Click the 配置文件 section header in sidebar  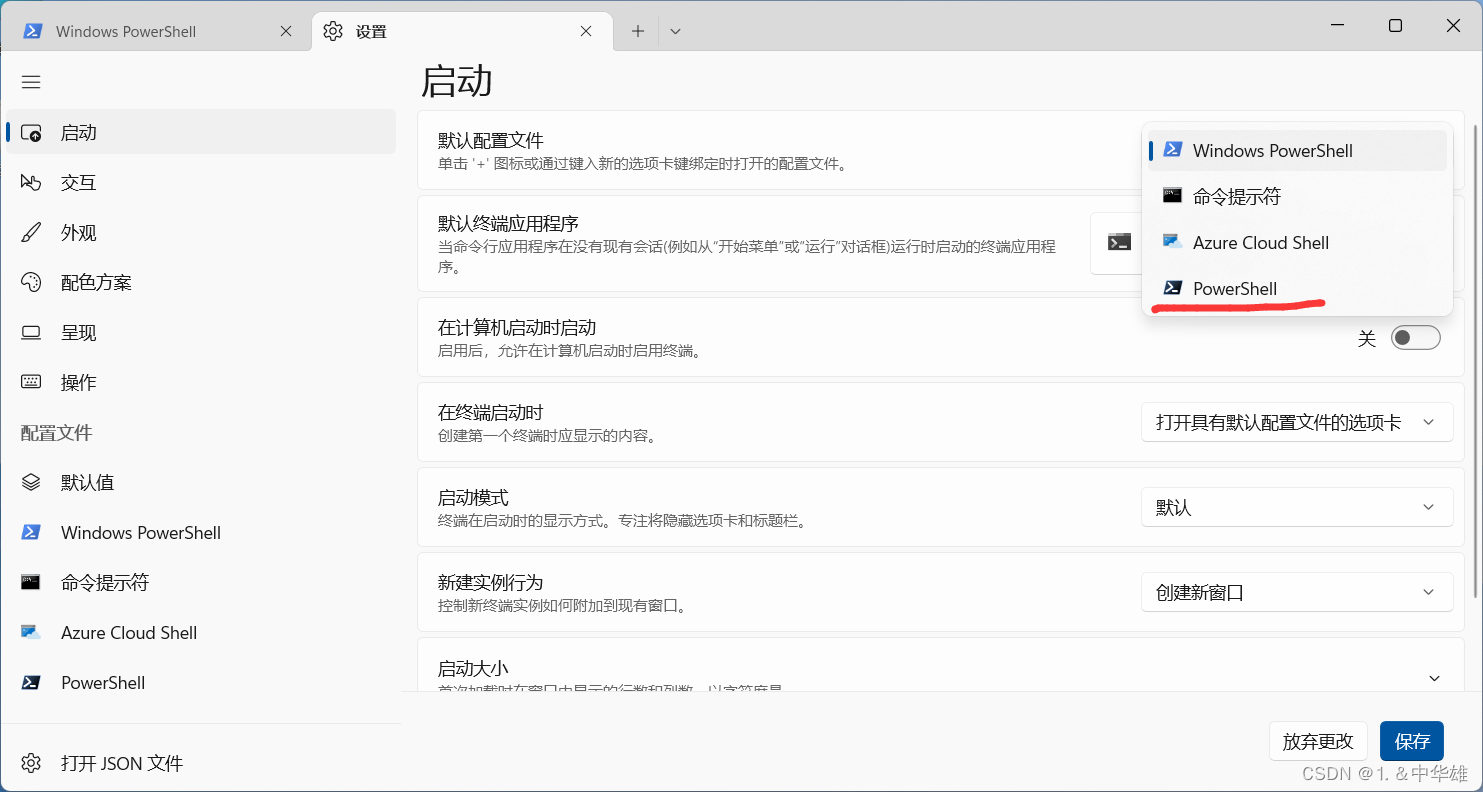click(56, 432)
